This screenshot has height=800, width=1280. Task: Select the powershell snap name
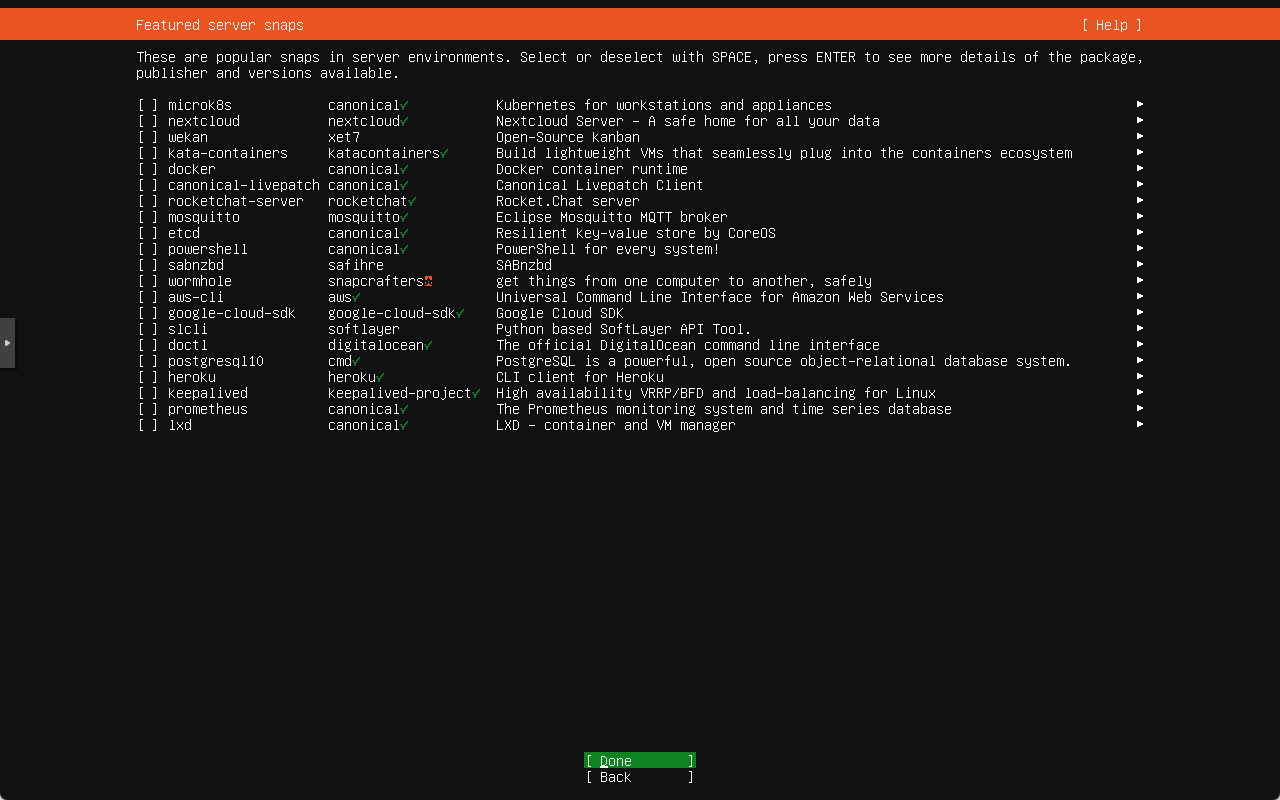208,249
